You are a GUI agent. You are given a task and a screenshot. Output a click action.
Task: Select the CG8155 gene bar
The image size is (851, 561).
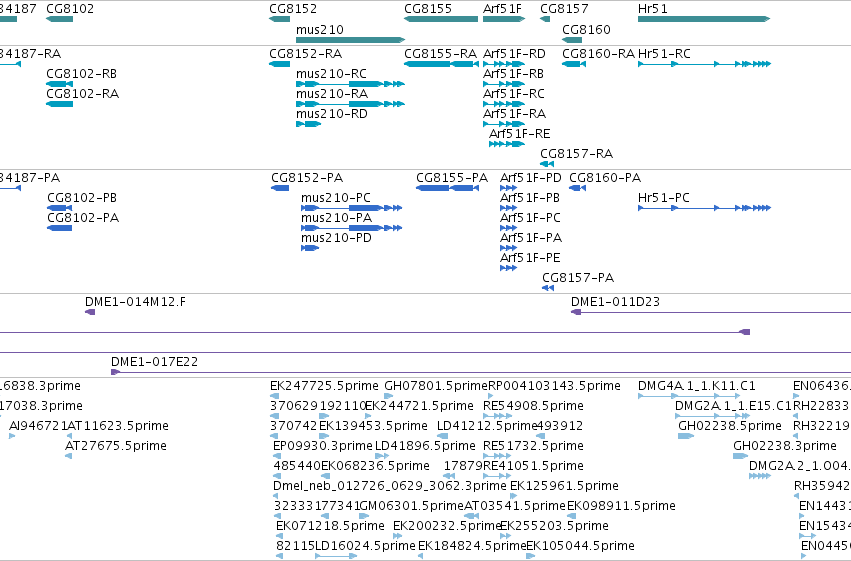tap(441, 19)
